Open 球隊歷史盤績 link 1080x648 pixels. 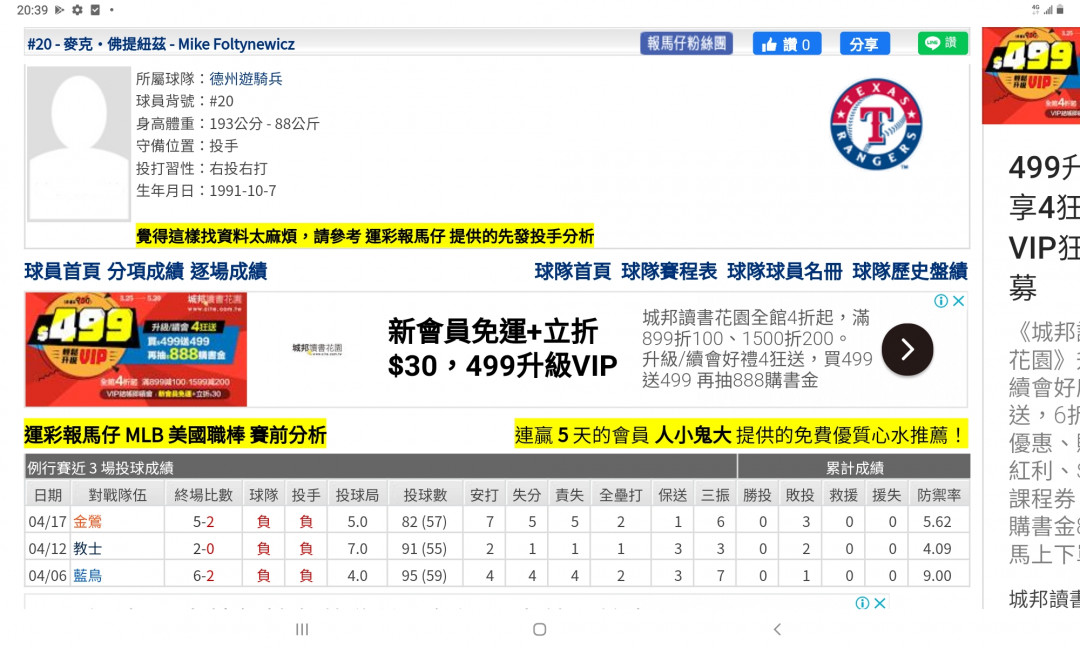(910, 271)
